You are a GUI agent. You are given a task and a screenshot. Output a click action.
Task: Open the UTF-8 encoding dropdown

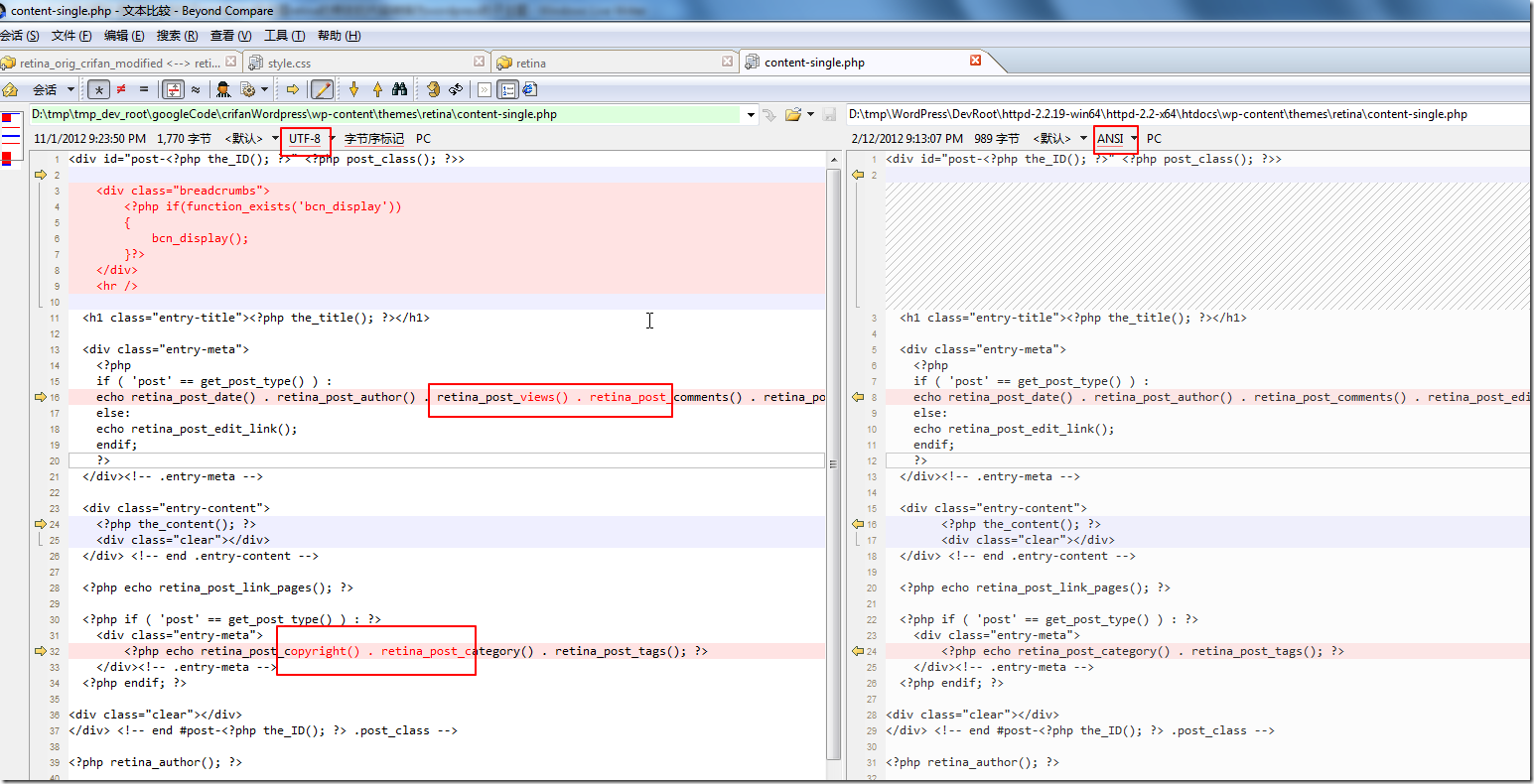coord(332,139)
